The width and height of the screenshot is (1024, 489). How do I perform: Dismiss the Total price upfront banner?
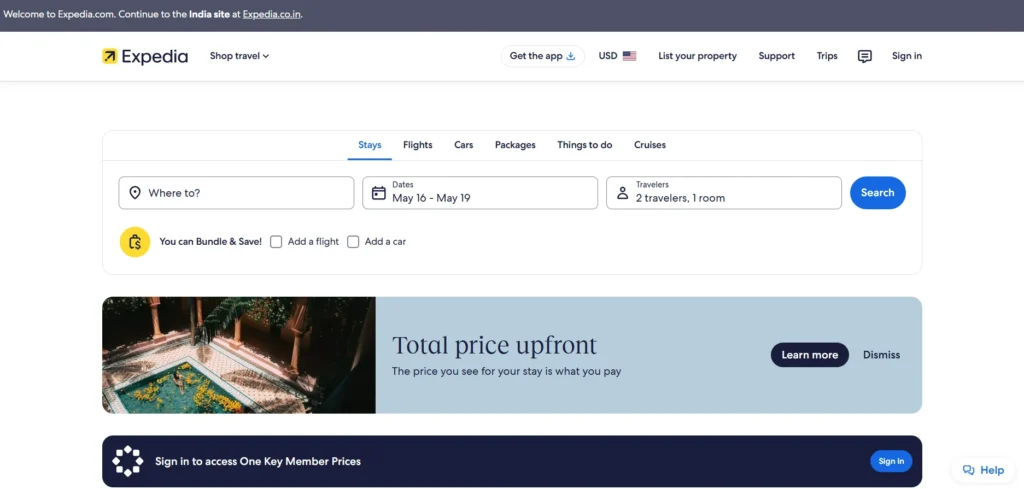tap(882, 355)
